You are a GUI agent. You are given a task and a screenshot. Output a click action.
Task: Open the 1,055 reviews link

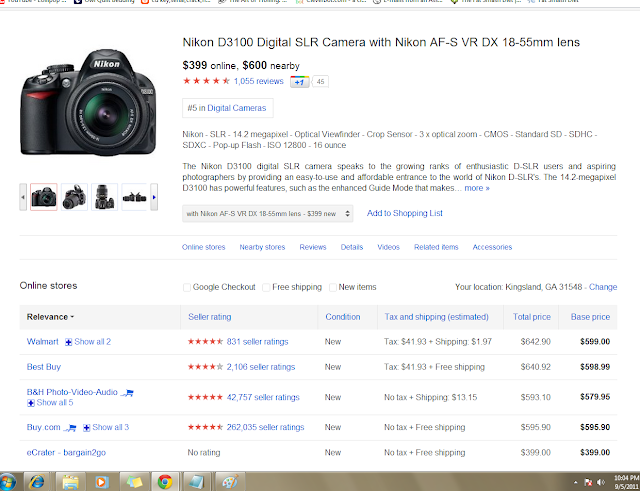pos(258,81)
